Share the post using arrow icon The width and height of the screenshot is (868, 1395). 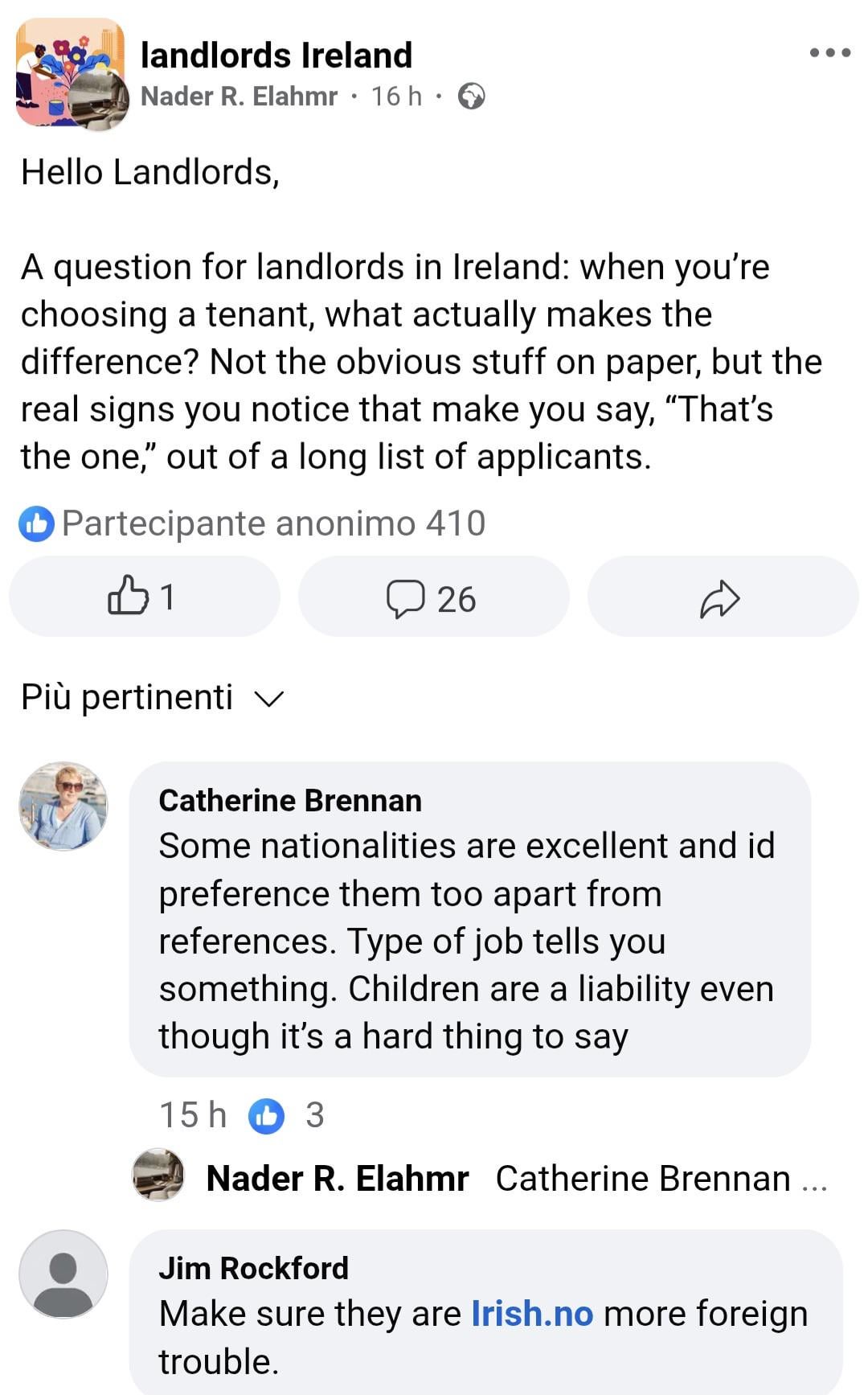pyautogui.click(x=720, y=598)
